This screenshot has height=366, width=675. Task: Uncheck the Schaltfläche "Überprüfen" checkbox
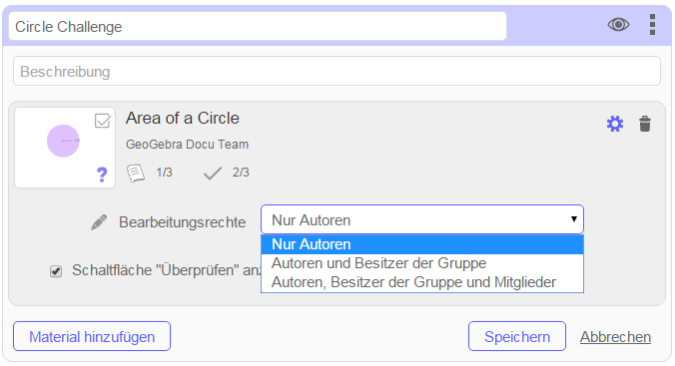(56, 271)
